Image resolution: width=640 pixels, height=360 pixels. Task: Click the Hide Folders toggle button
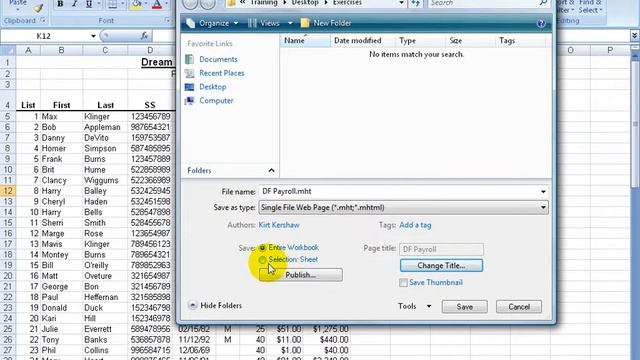click(x=215, y=305)
